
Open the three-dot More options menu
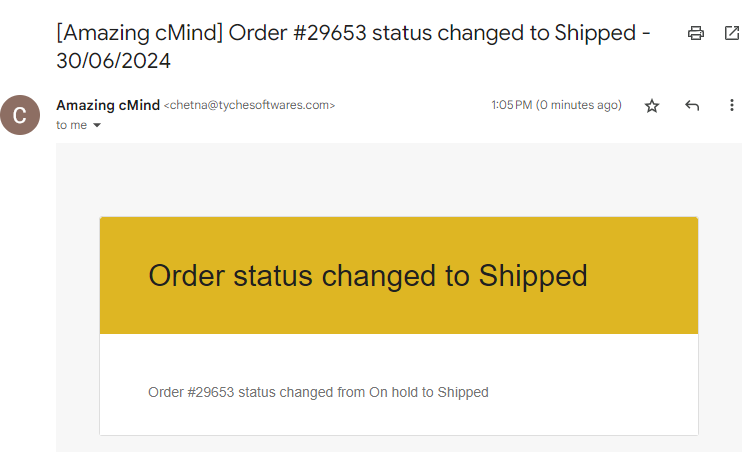731,105
